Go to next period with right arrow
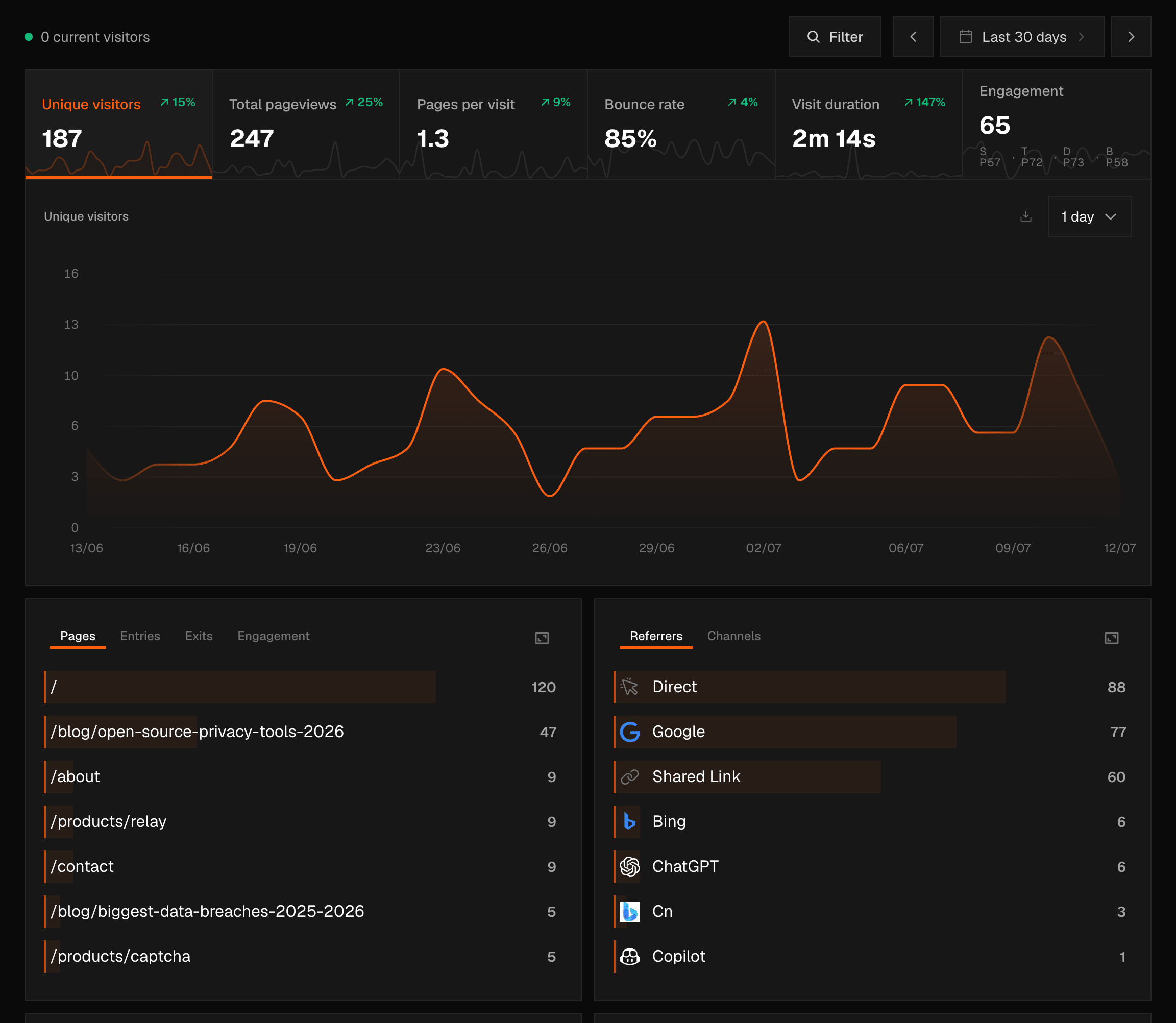The image size is (1176, 1023). click(x=1131, y=37)
